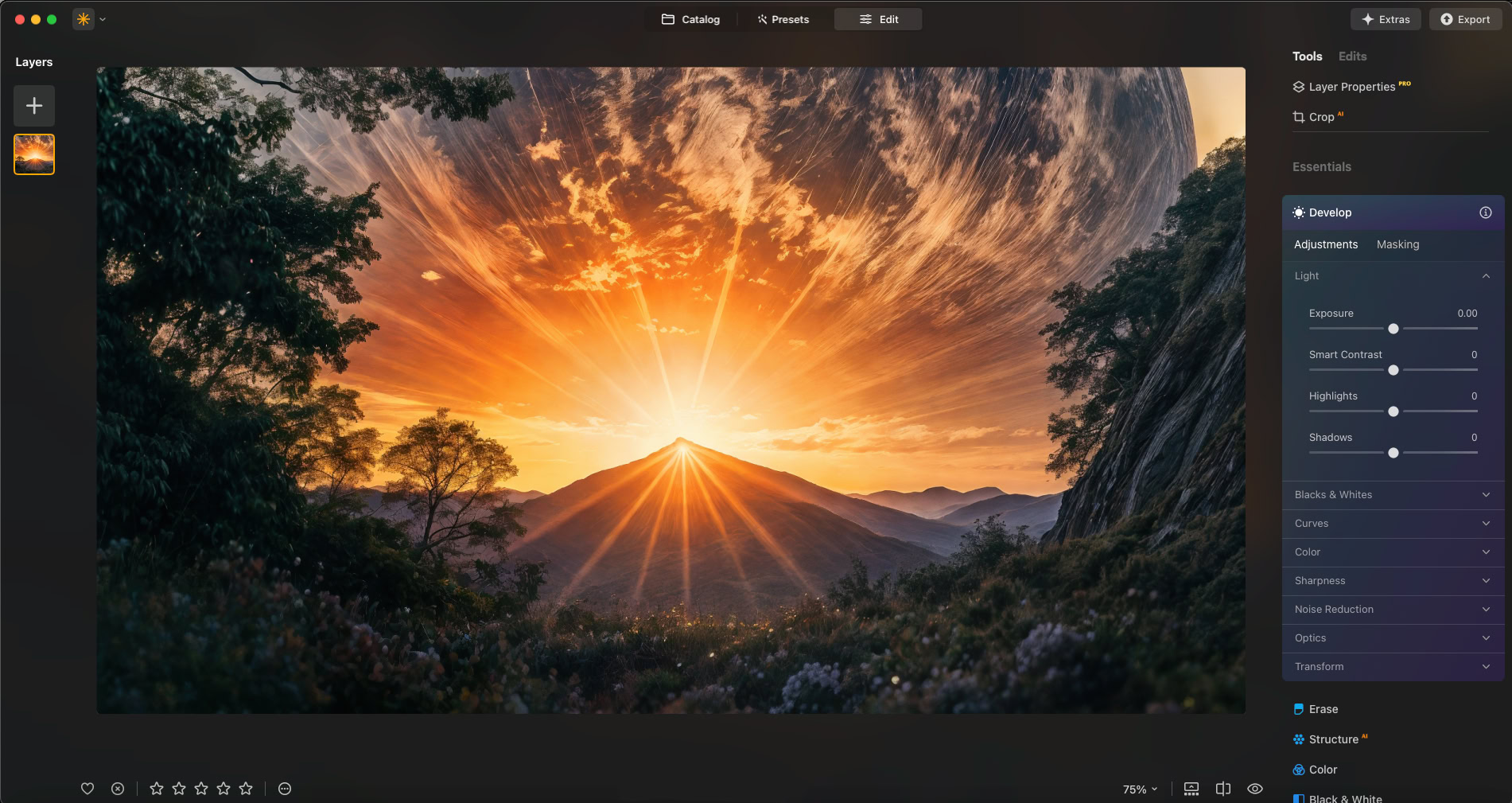This screenshot has width=1512, height=803.
Task: Open the Crop tool
Action: [x=1320, y=117]
